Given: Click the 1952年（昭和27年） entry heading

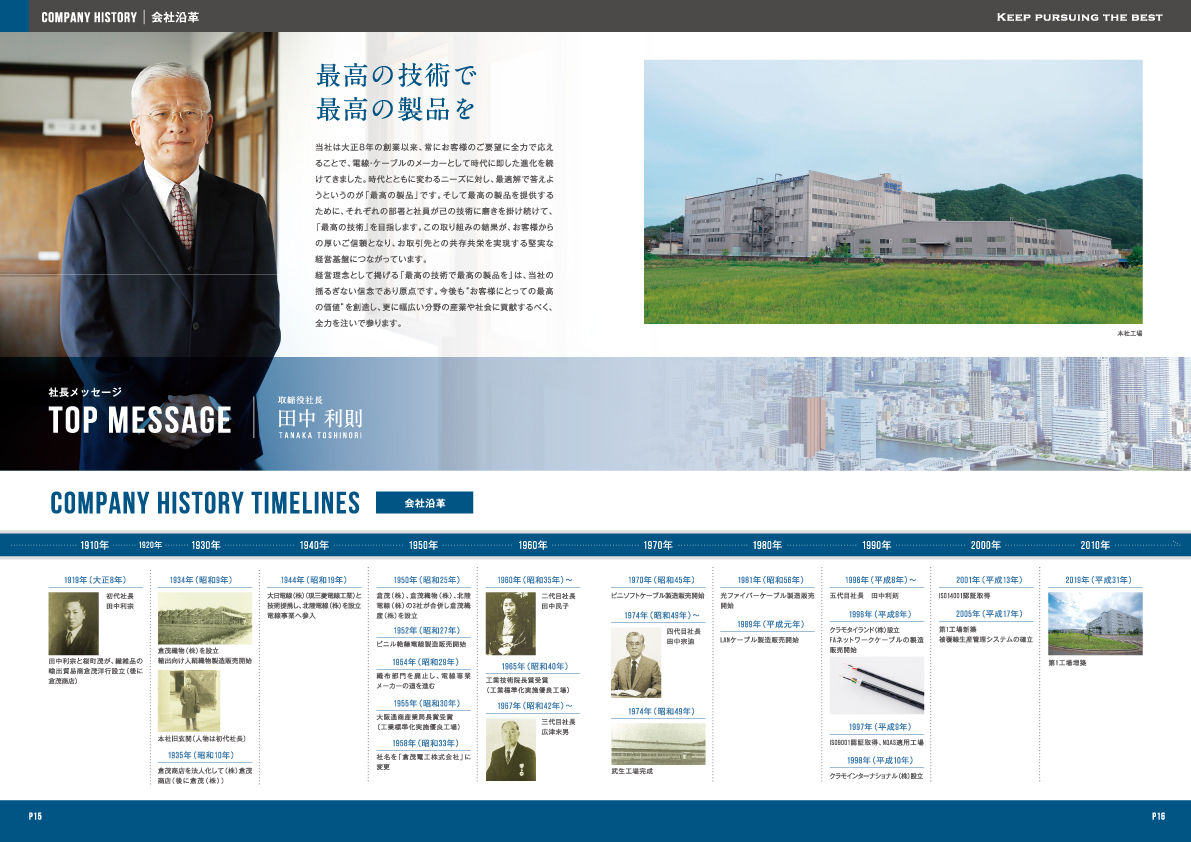Looking at the screenshot, I should pyautogui.click(x=426, y=631).
